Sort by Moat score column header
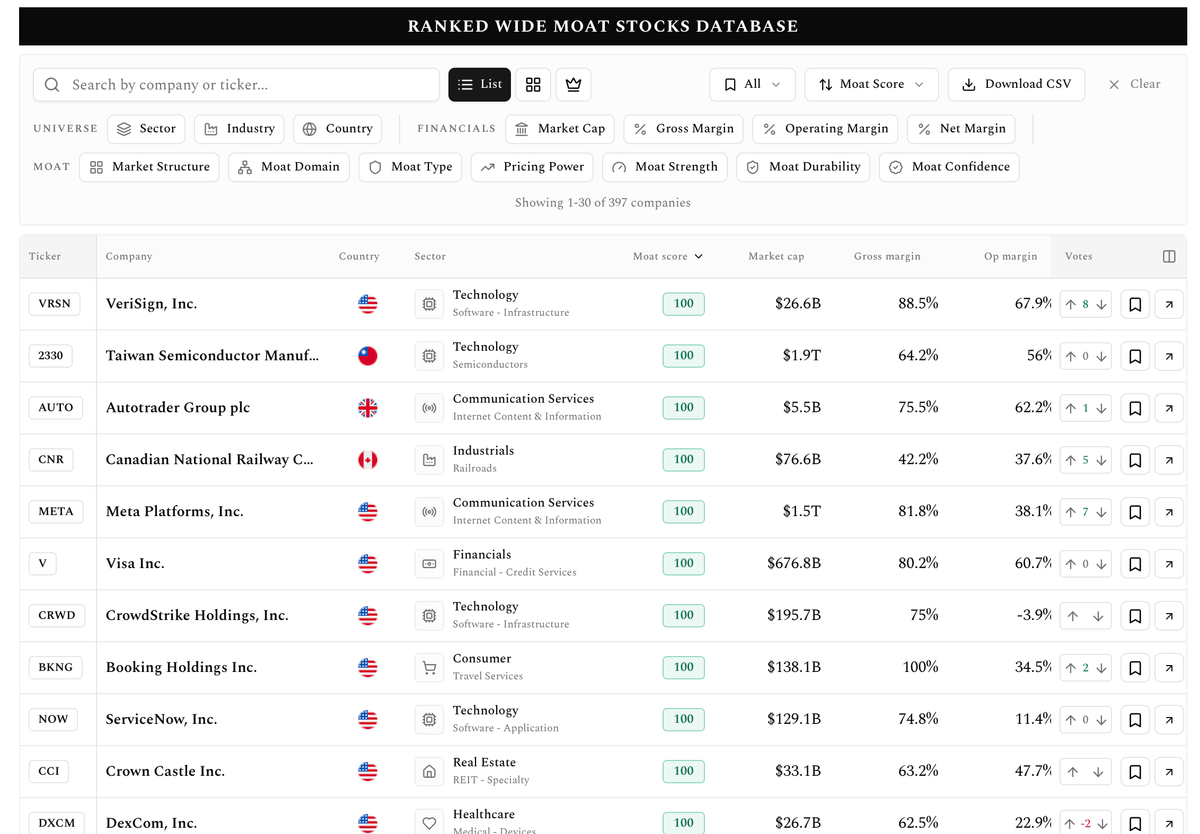 click(668, 257)
